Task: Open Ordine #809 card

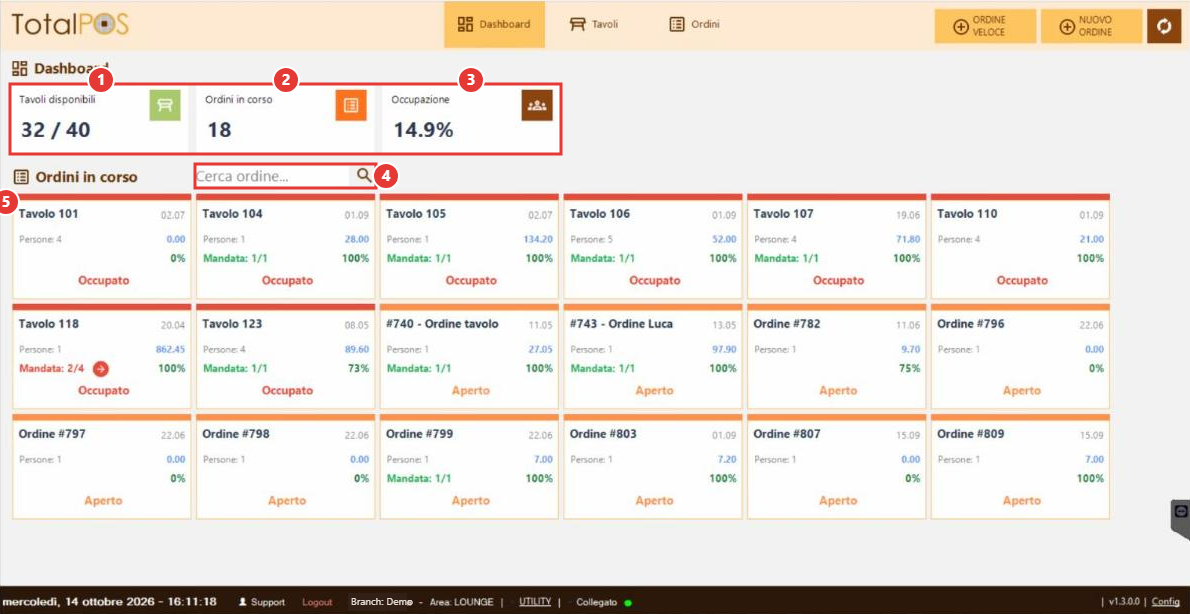Action: (x=1020, y=466)
